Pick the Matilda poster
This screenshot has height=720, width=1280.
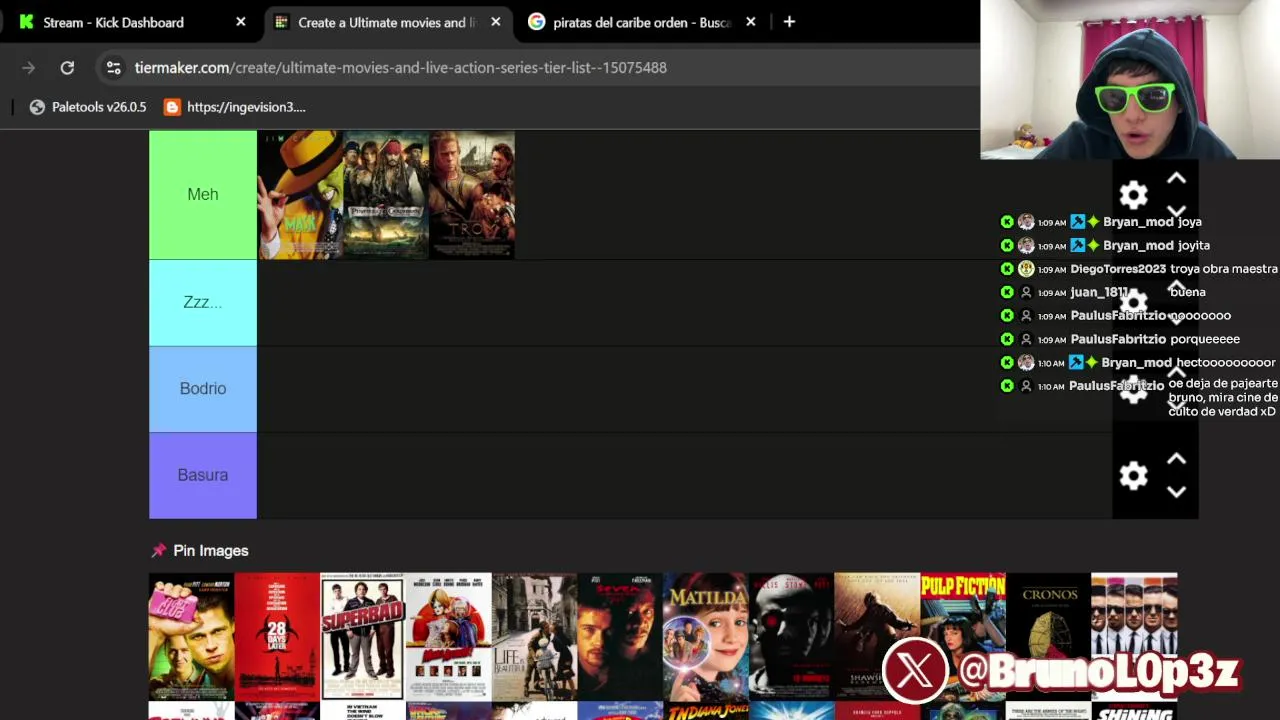point(706,636)
